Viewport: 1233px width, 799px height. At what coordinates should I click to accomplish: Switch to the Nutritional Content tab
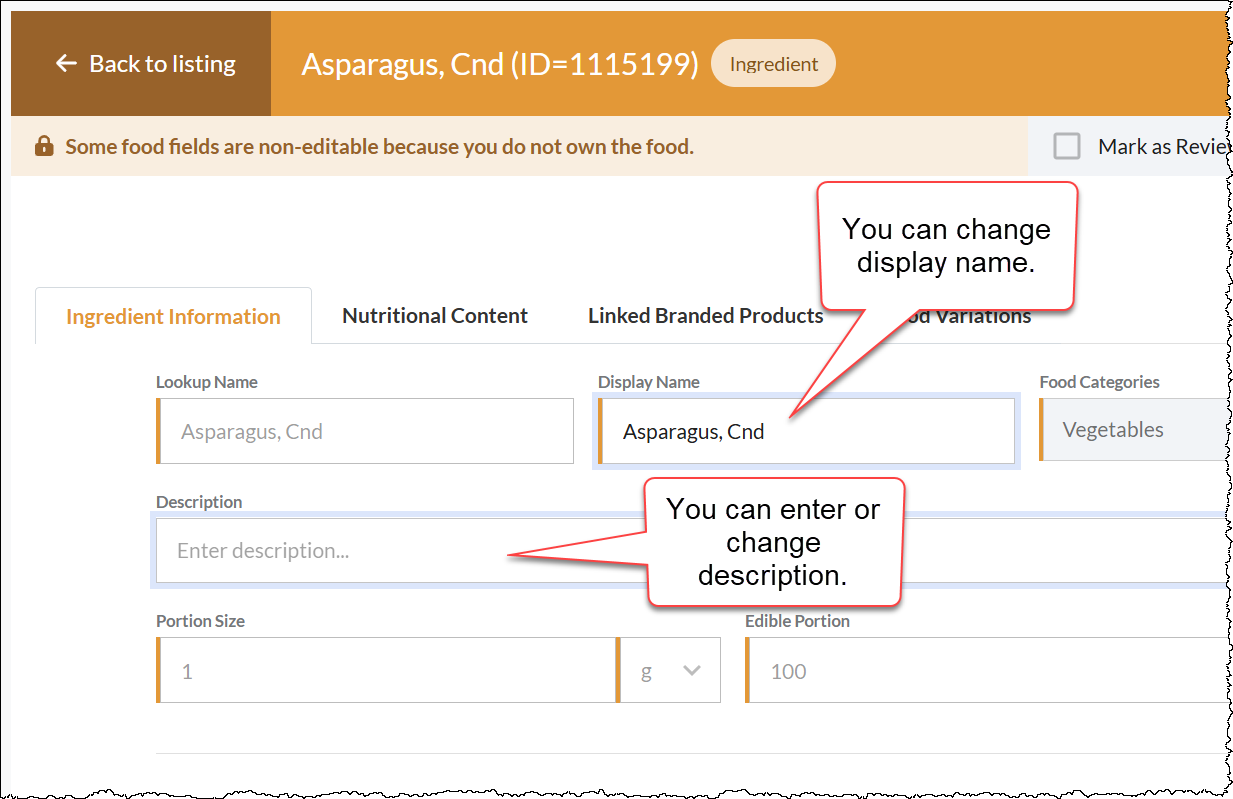coord(434,315)
